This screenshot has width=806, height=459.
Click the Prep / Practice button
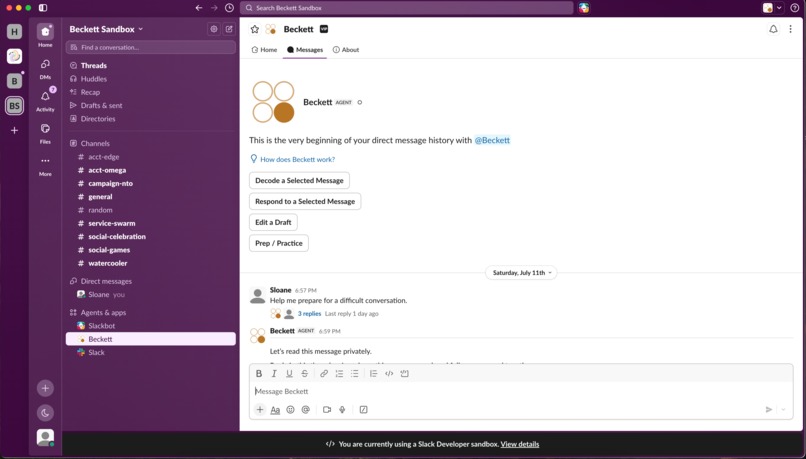[279, 243]
